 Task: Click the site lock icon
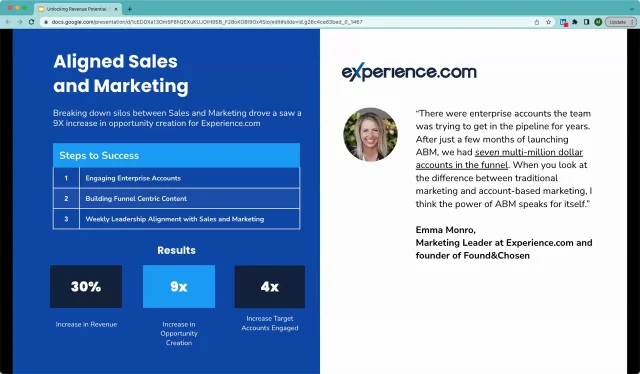click(46, 22)
